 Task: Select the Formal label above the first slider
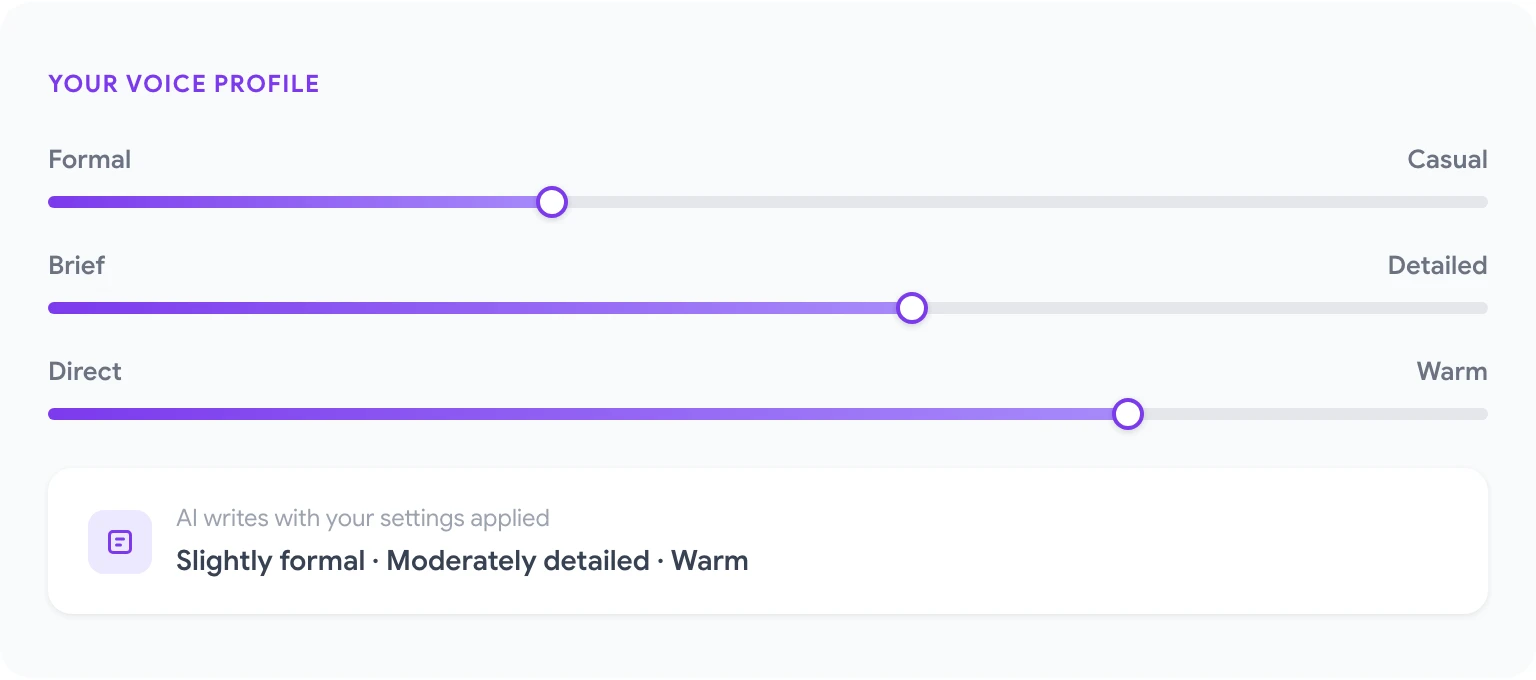click(x=89, y=159)
